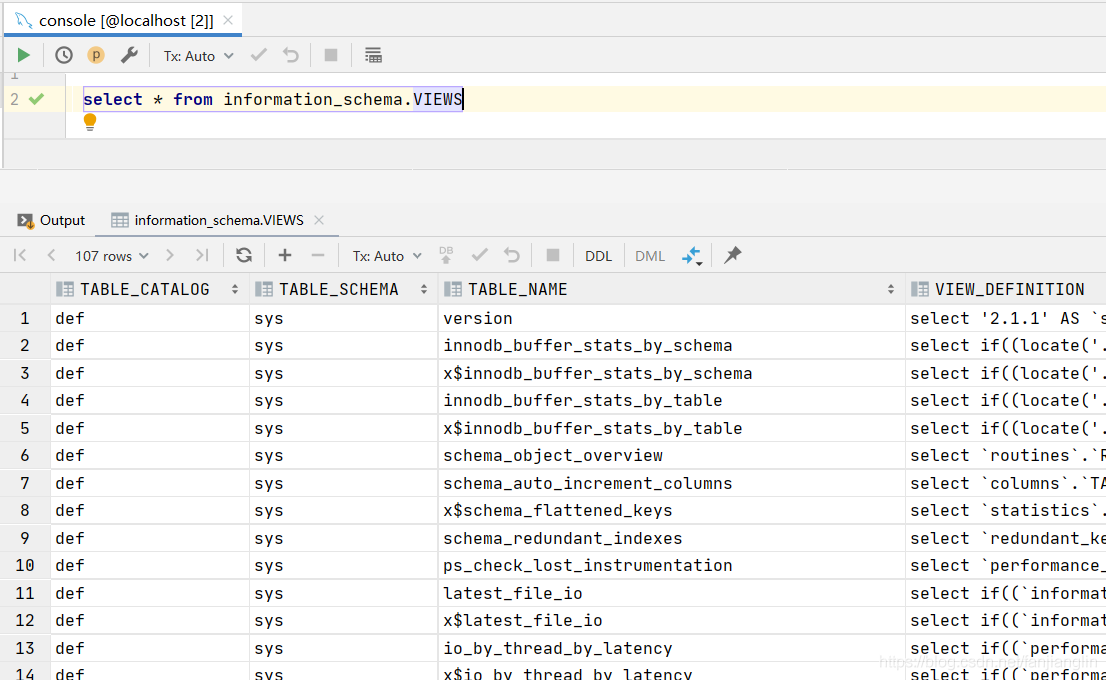Go to the first page of results
Screen dimensions: 1106x680
pos(20,255)
